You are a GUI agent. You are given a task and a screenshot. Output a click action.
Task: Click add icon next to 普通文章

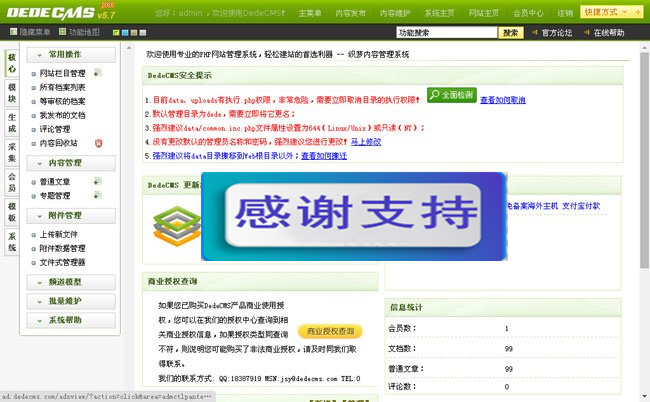click(97, 182)
